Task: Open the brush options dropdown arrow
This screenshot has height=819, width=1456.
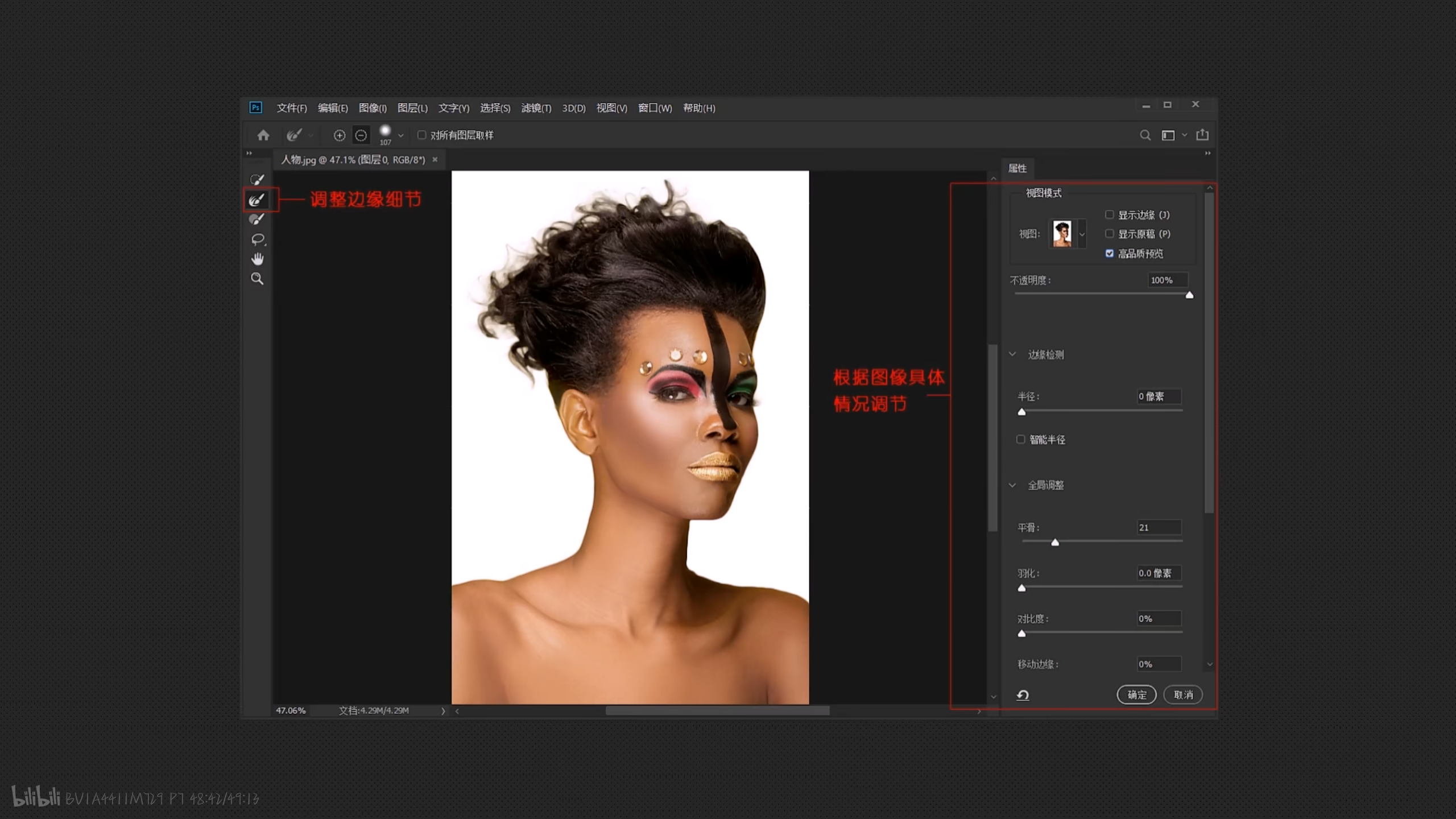Action: pyautogui.click(x=401, y=135)
